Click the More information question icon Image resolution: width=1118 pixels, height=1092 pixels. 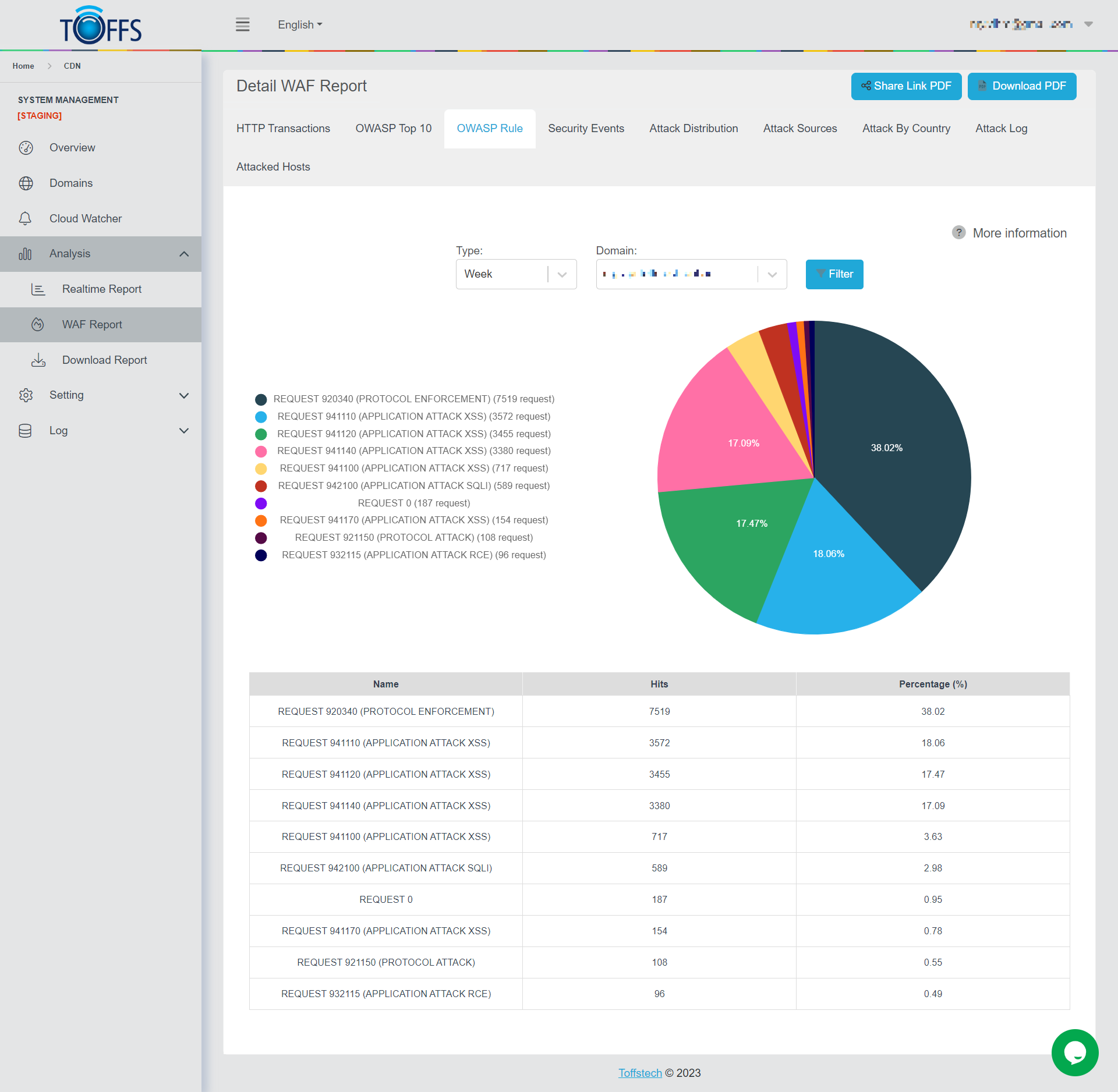pyautogui.click(x=958, y=233)
